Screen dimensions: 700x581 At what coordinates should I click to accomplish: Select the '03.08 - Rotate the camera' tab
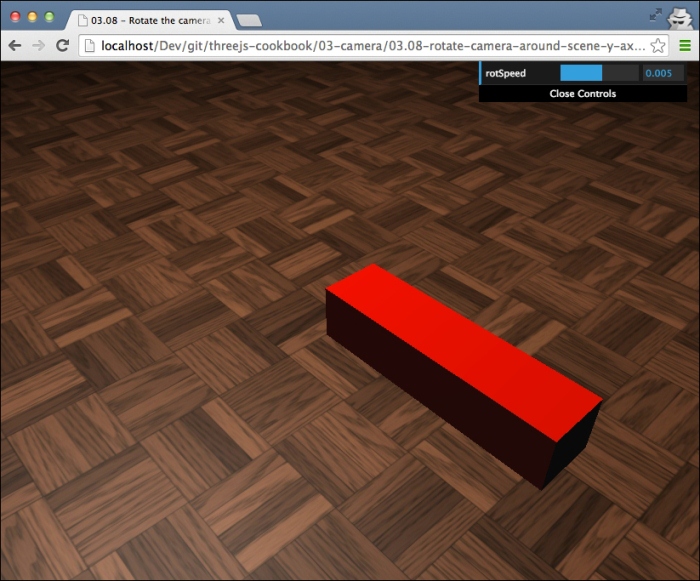pyautogui.click(x=150, y=21)
